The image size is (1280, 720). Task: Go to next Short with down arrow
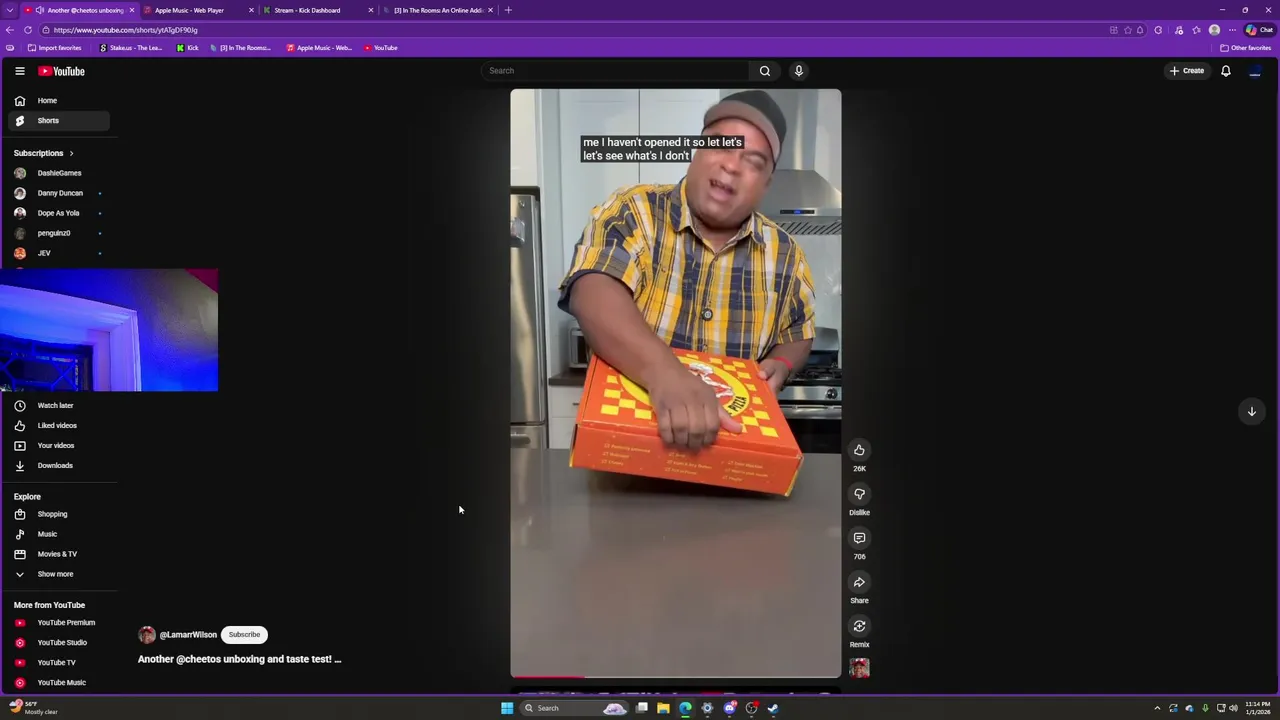(1251, 411)
